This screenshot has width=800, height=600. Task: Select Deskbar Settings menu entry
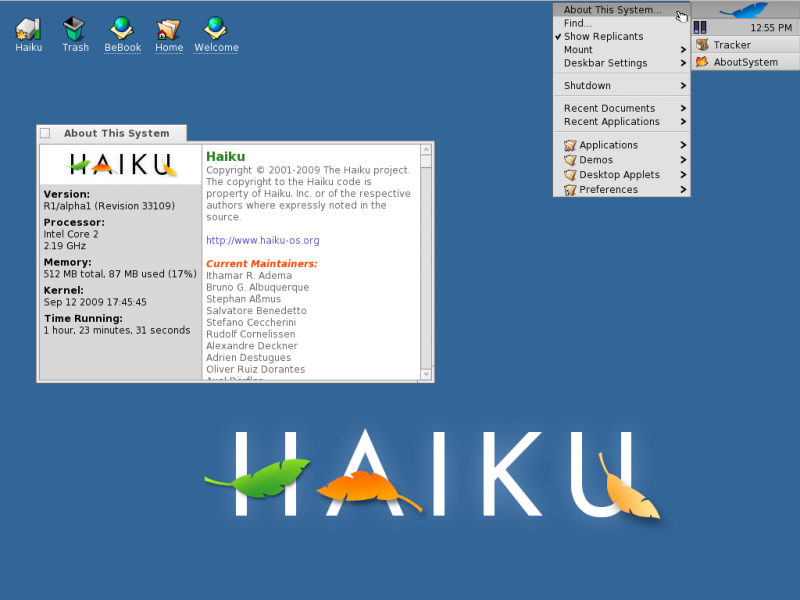pyautogui.click(x=621, y=63)
